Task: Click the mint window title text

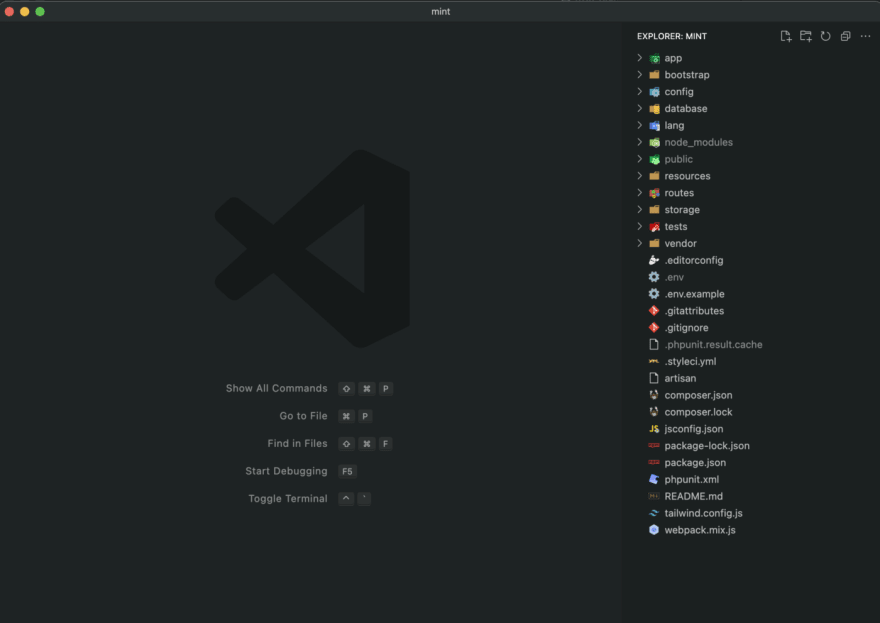Action: pyautogui.click(x=441, y=11)
